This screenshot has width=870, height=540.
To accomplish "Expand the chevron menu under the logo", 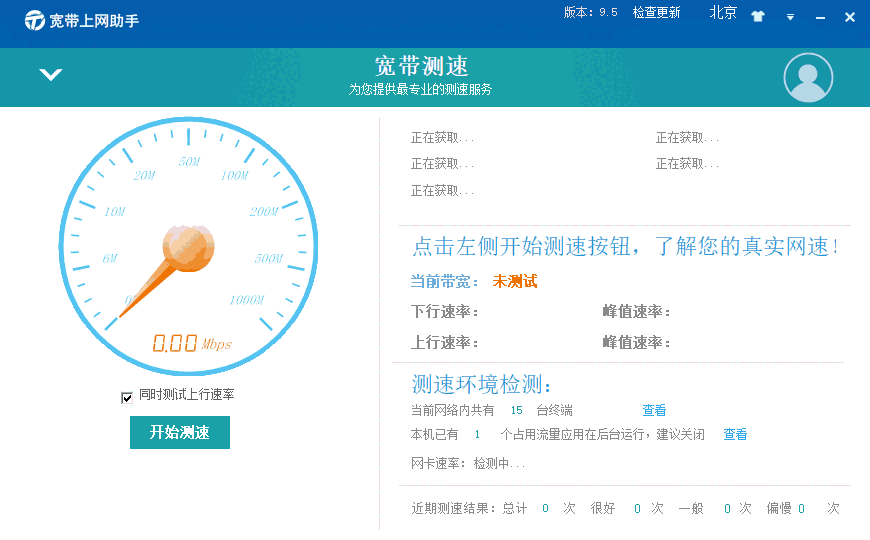I will click(50, 74).
